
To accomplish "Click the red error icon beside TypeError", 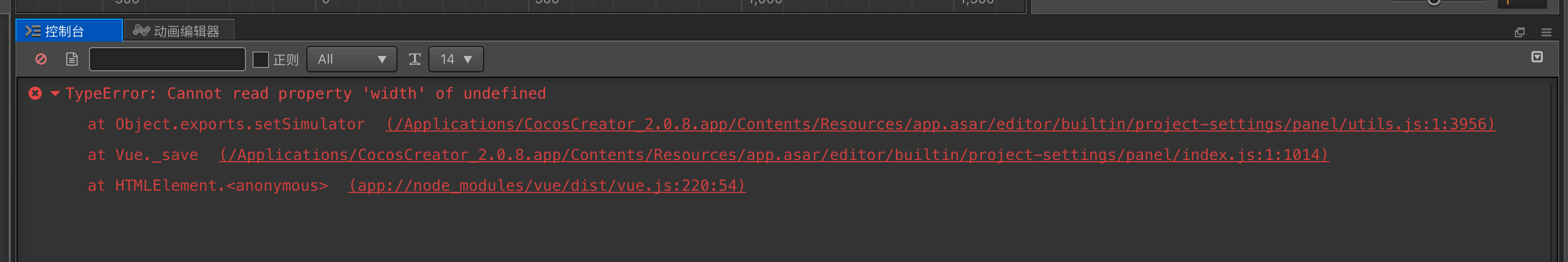I will click(x=35, y=93).
